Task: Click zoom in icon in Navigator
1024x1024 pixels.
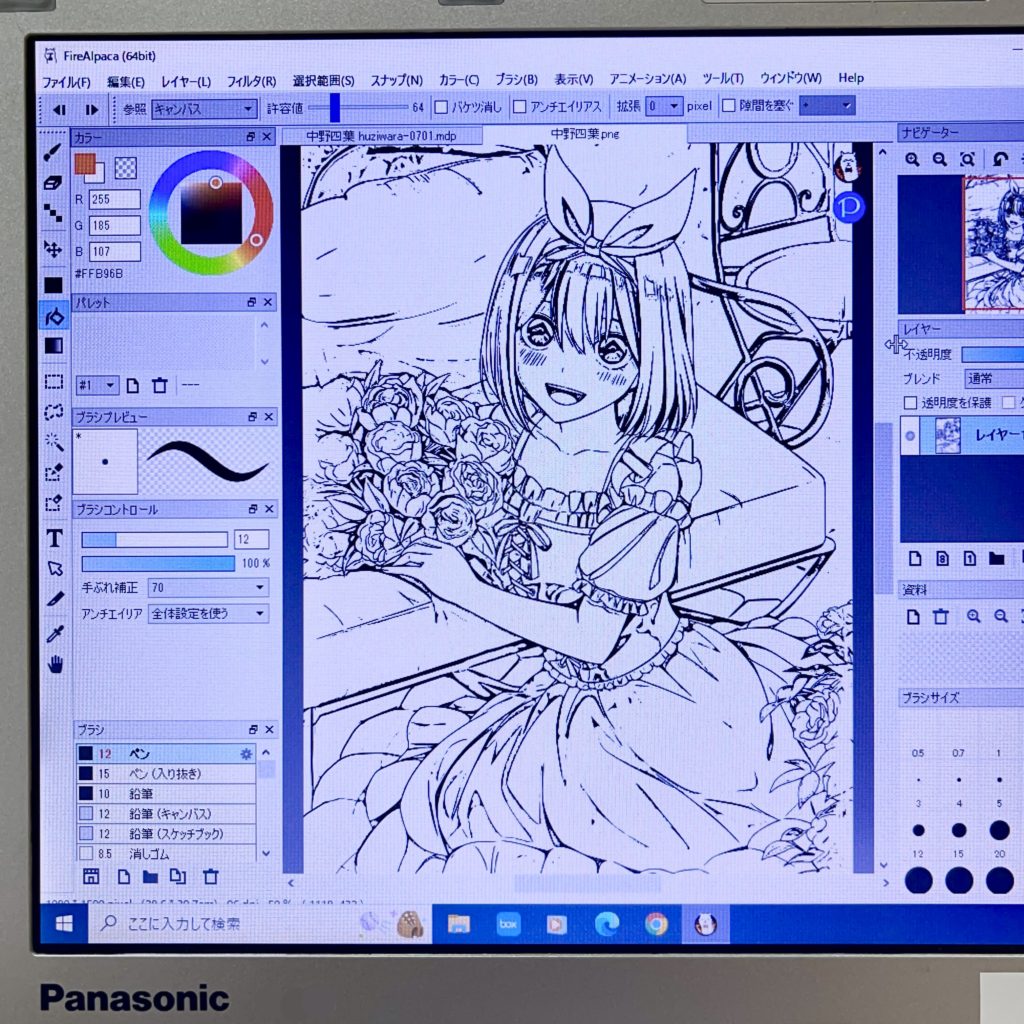Action: point(912,159)
